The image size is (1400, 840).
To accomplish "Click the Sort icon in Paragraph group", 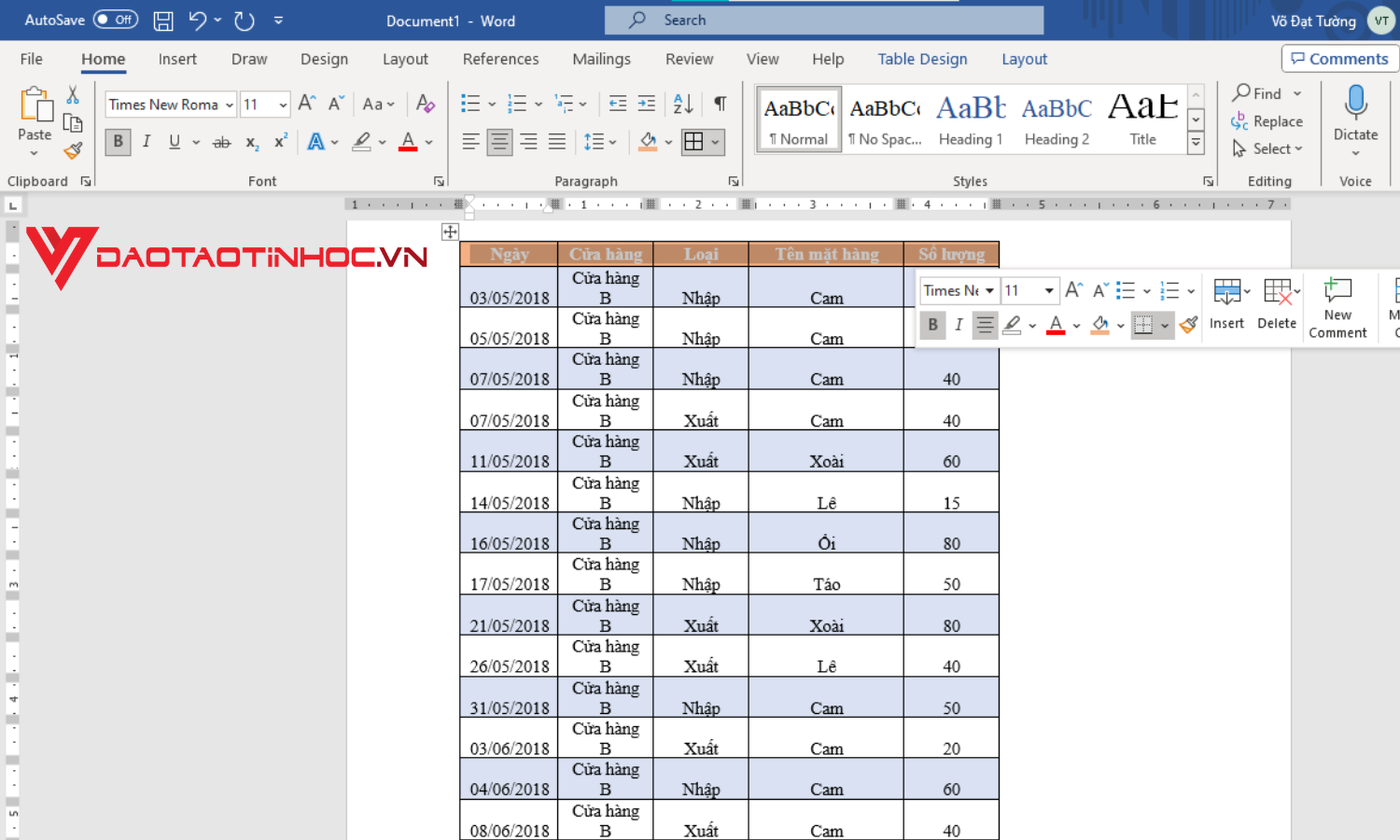I will pyautogui.click(x=682, y=104).
